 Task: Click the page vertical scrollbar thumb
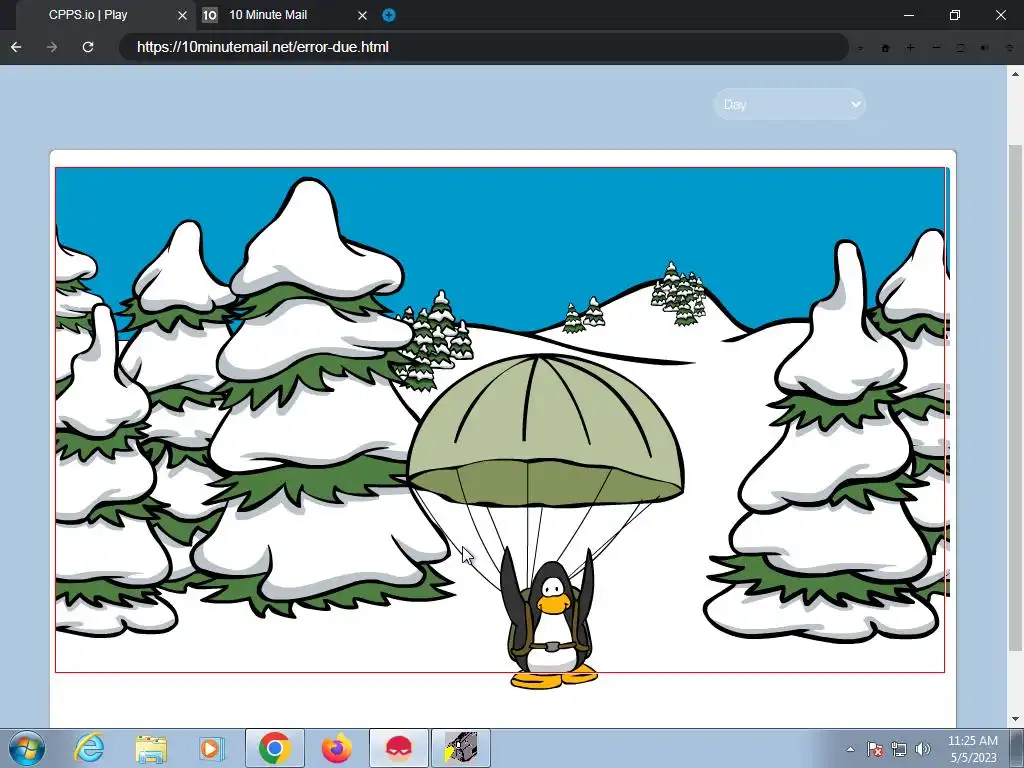(x=1015, y=398)
